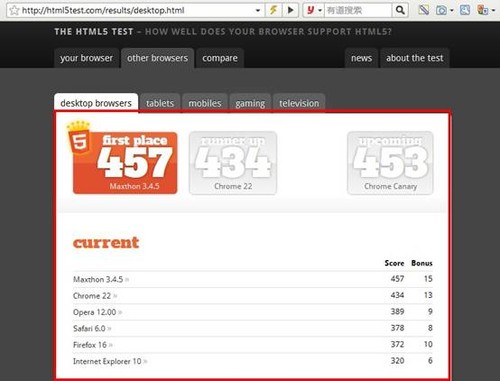Click Internet Explorer score value 320
This screenshot has height=381, width=500.
point(397,361)
